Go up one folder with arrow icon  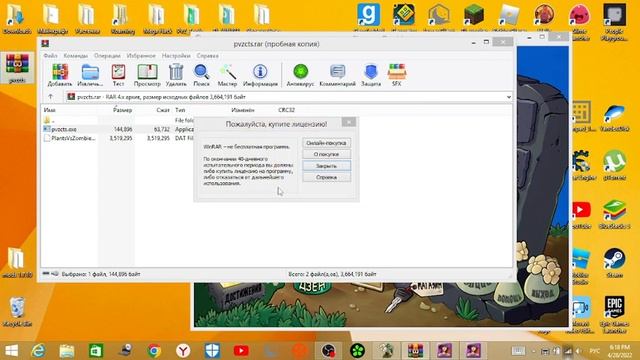pos(51,97)
